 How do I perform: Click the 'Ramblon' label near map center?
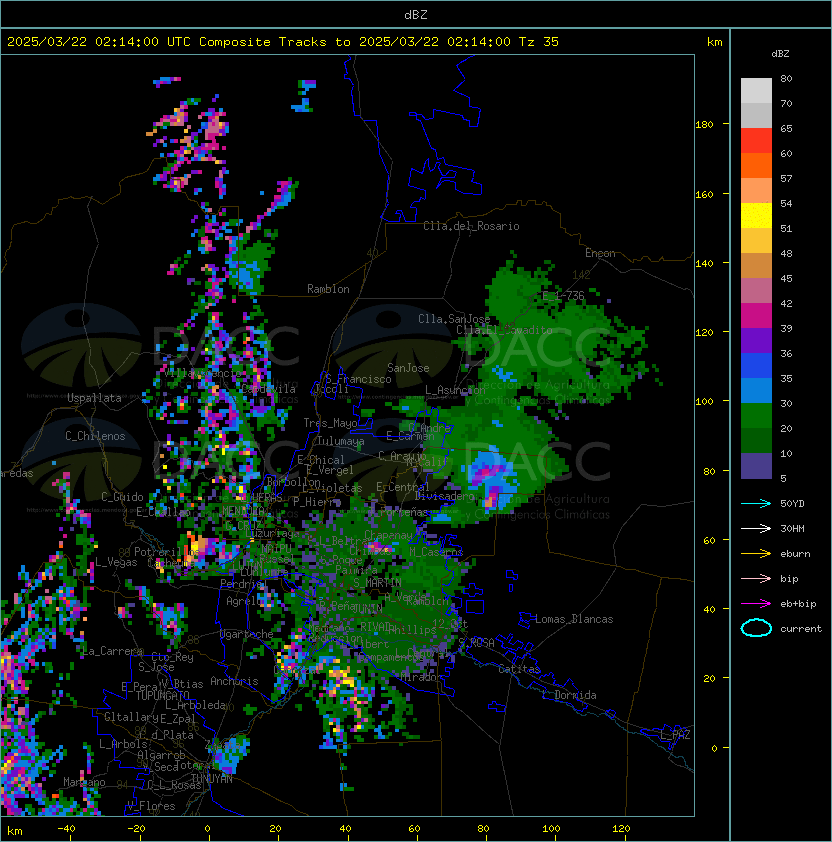point(328,289)
